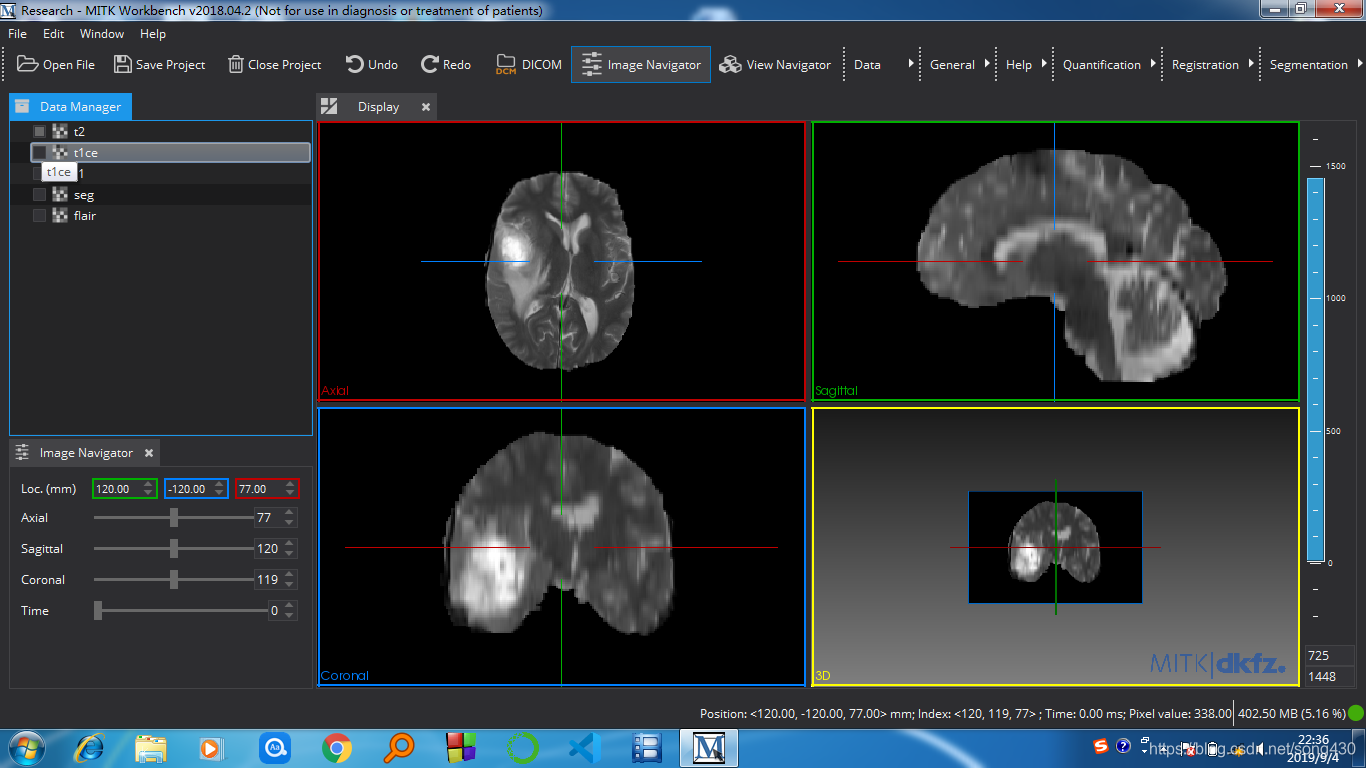Click the t2 image node icon
The image size is (1366, 768).
coord(60,131)
